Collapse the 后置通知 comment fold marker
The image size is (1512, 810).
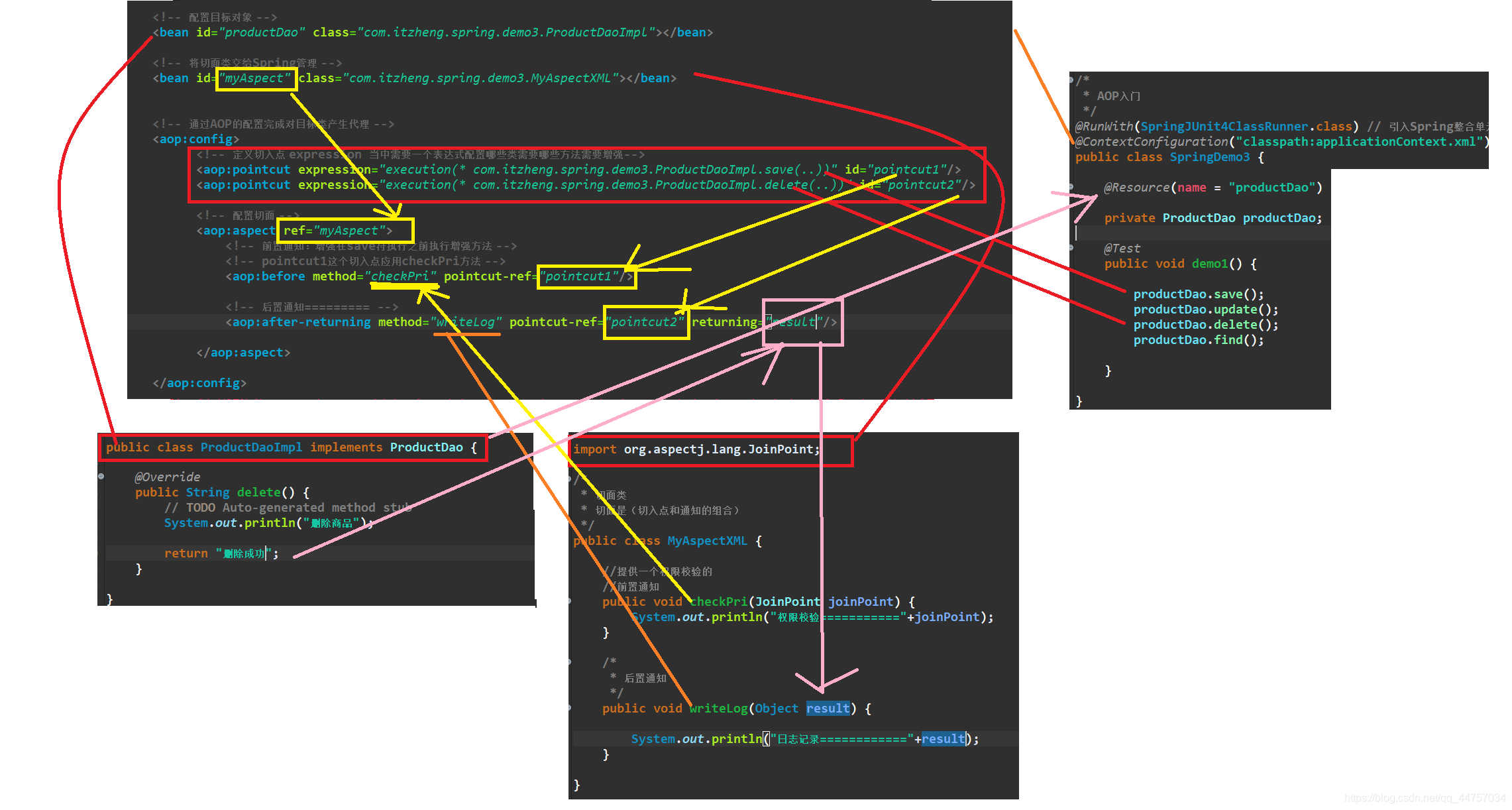click(x=570, y=662)
